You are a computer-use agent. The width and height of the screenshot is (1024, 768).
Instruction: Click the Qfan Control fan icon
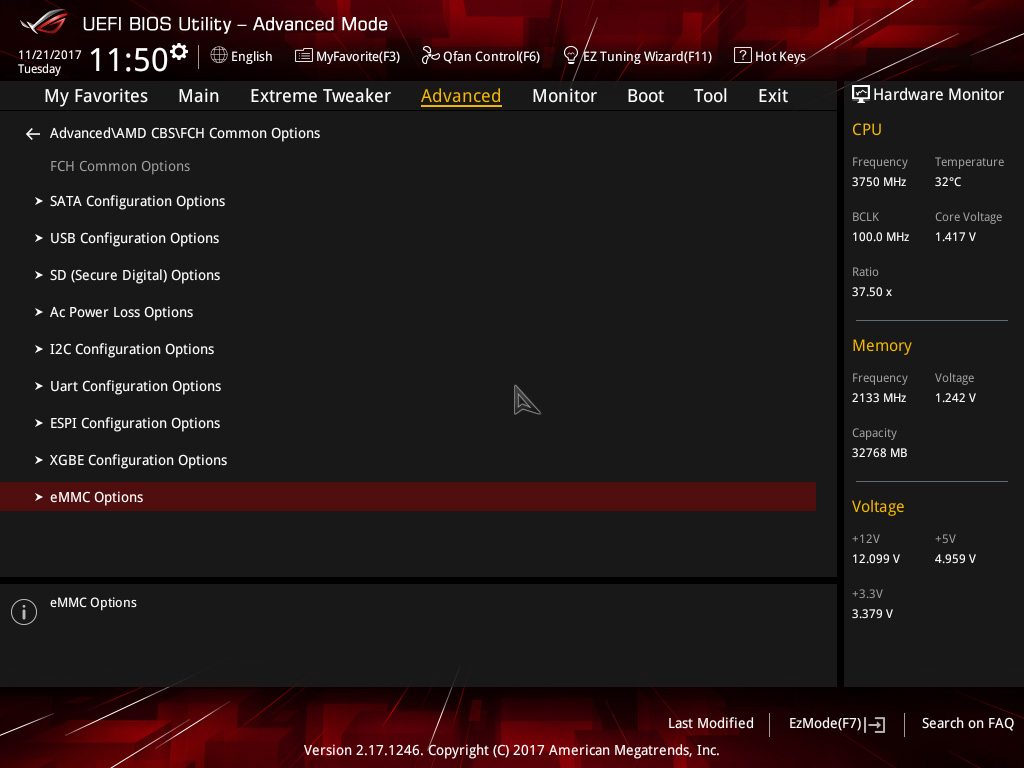430,56
